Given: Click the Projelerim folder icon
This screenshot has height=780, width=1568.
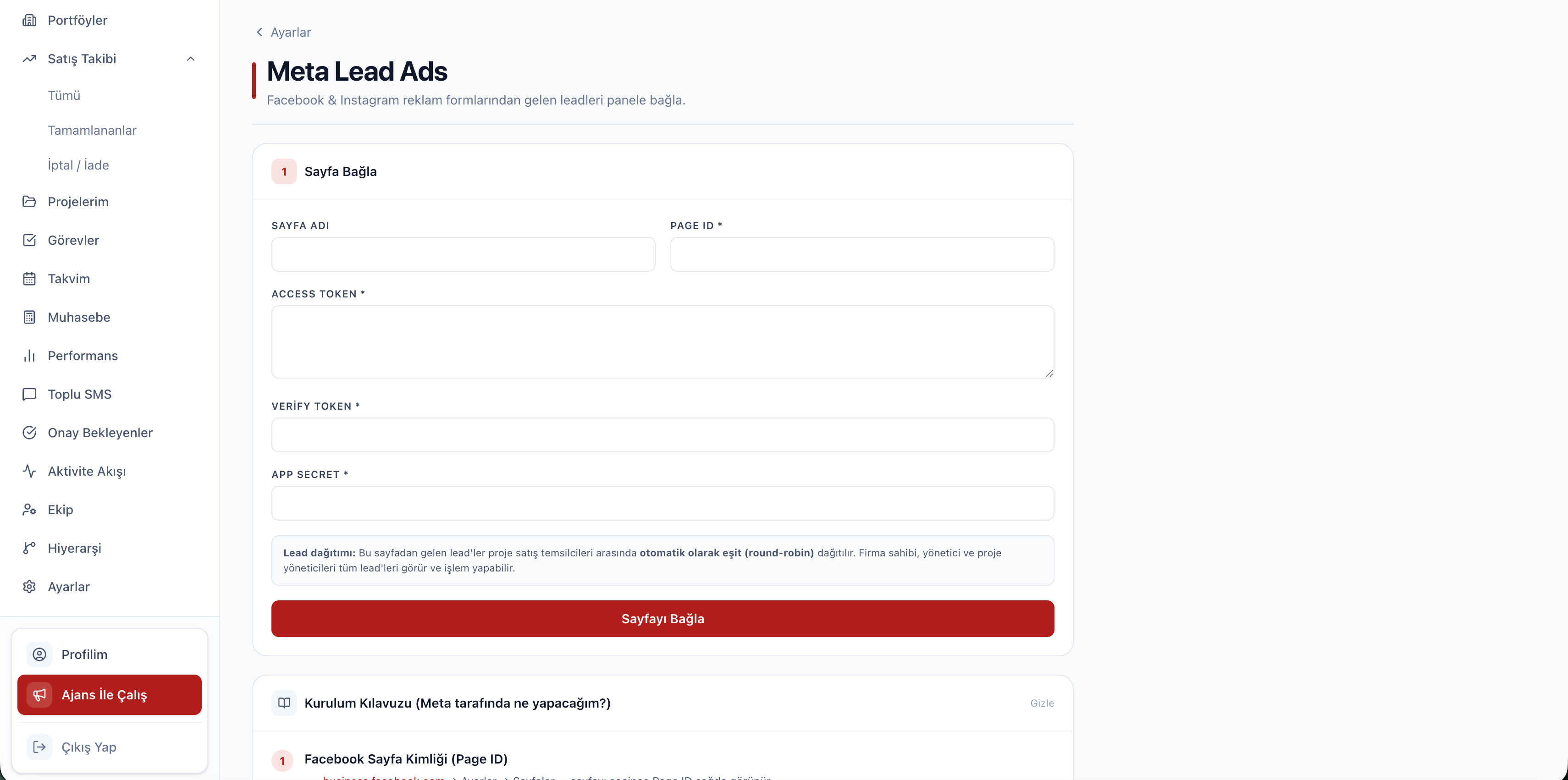Looking at the screenshot, I should 29,201.
